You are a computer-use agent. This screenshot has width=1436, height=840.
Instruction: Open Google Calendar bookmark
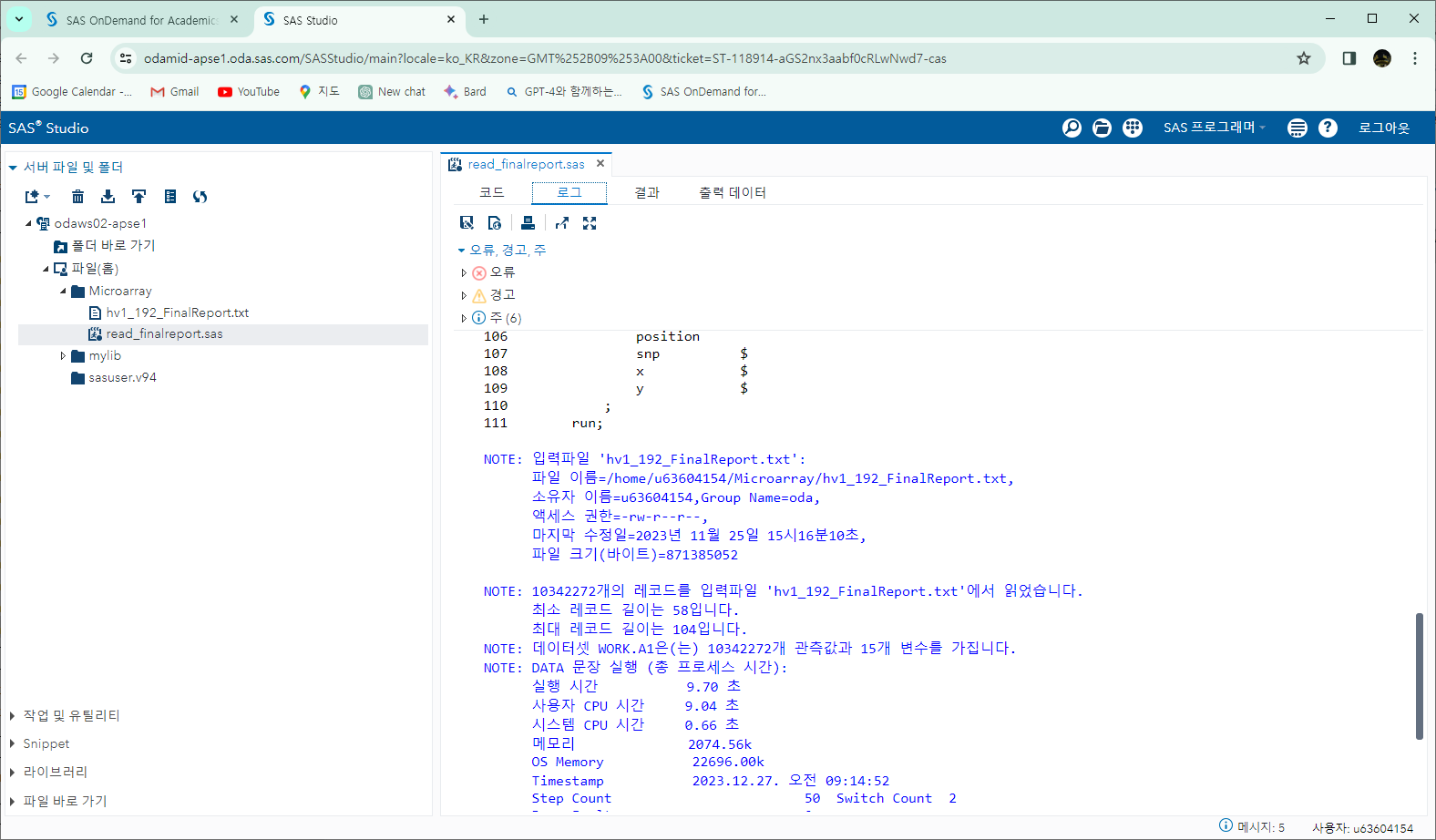click(x=72, y=92)
